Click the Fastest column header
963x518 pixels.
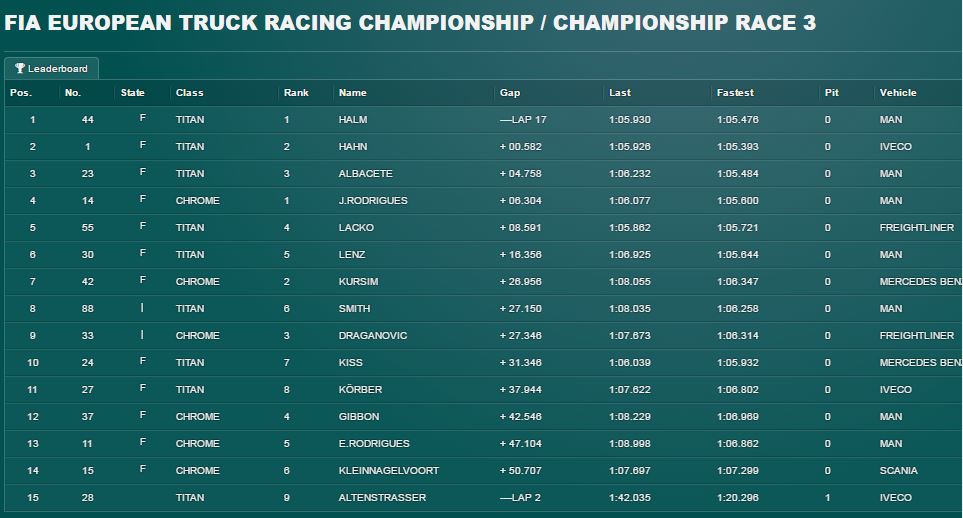[735, 93]
